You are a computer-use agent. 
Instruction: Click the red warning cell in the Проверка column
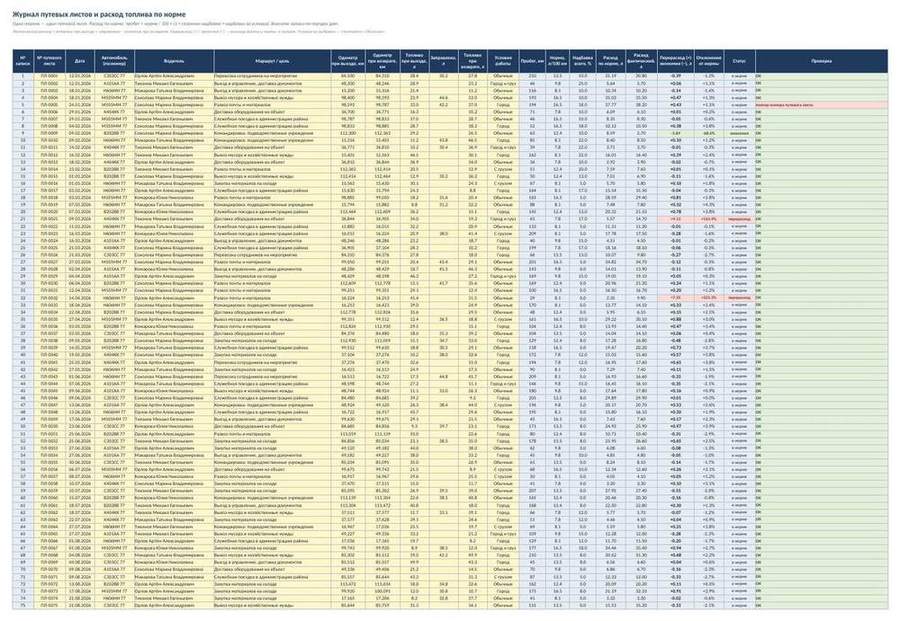click(x=821, y=105)
